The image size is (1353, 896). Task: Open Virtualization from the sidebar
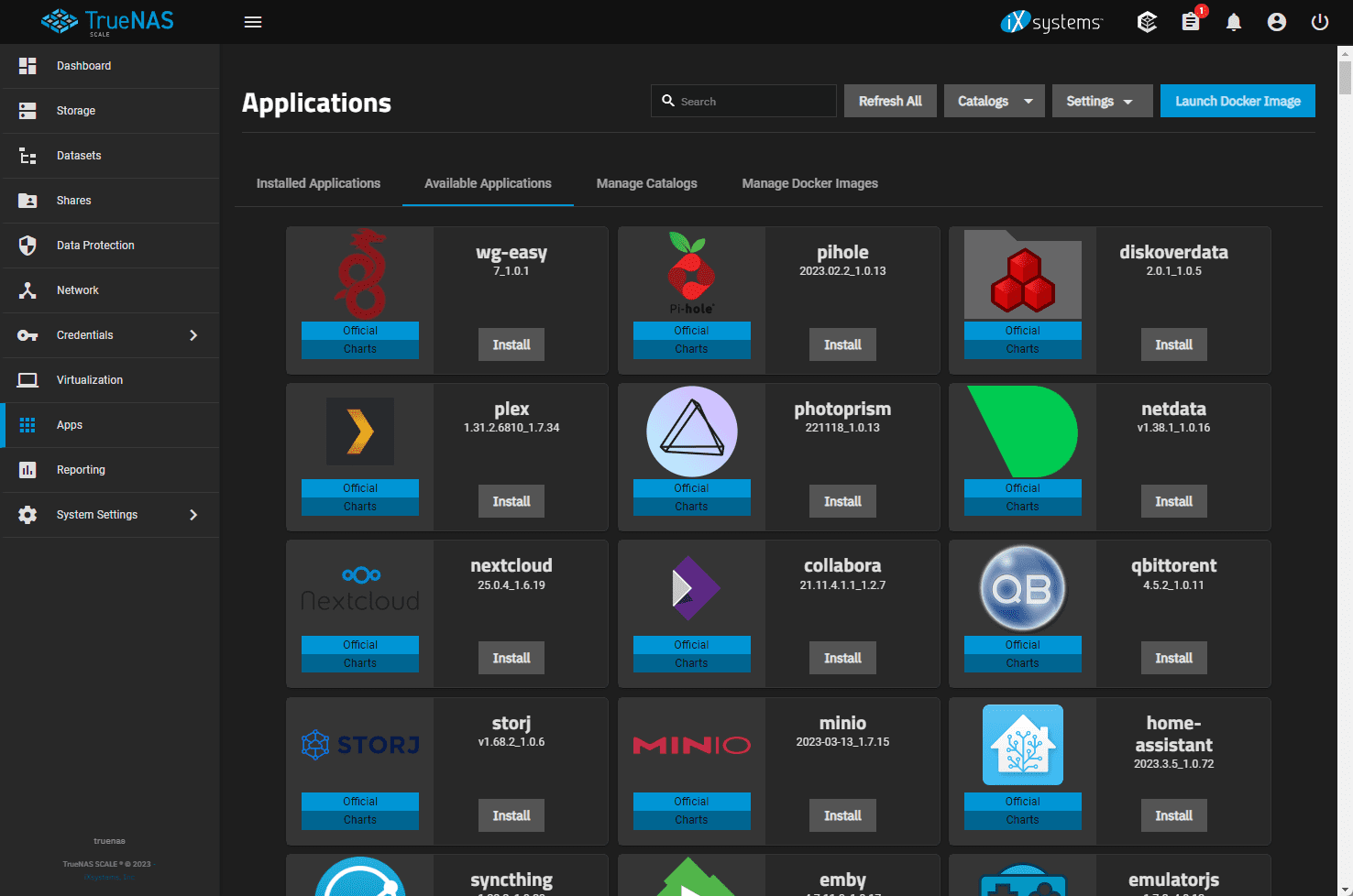(x=110, y=380)
